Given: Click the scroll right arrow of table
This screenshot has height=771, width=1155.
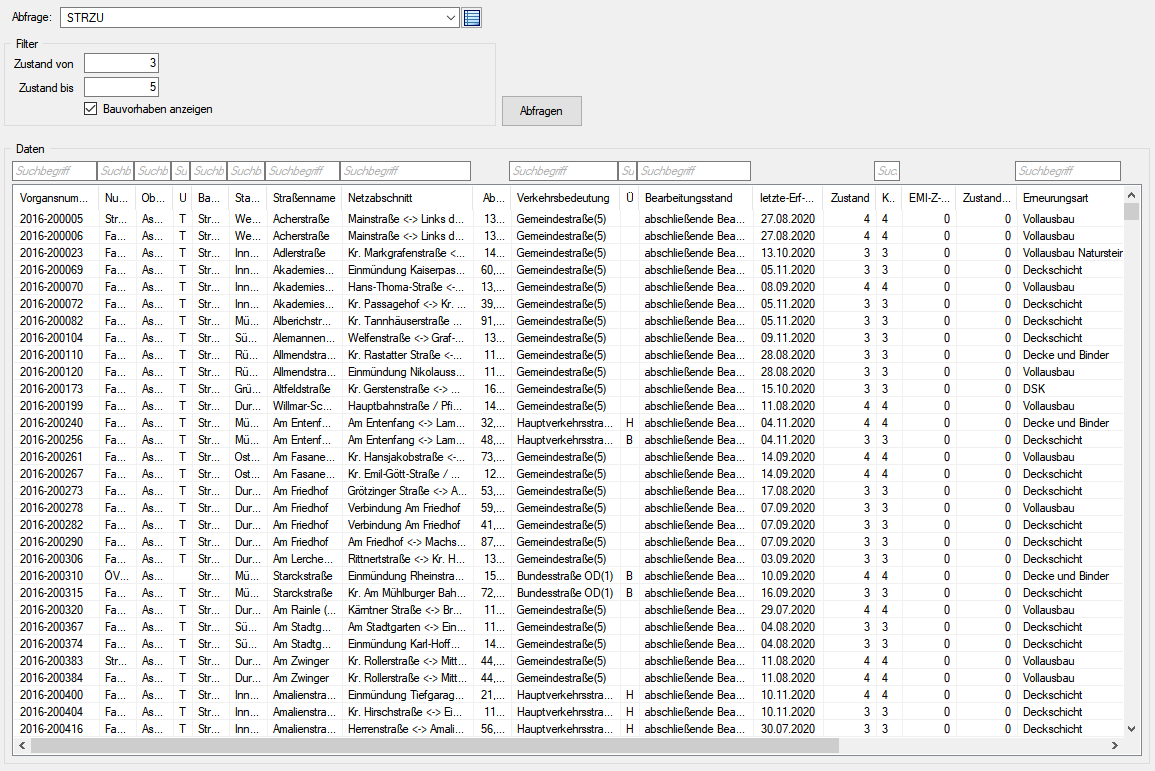Looking at the screenshot, I should point(1117,745).
